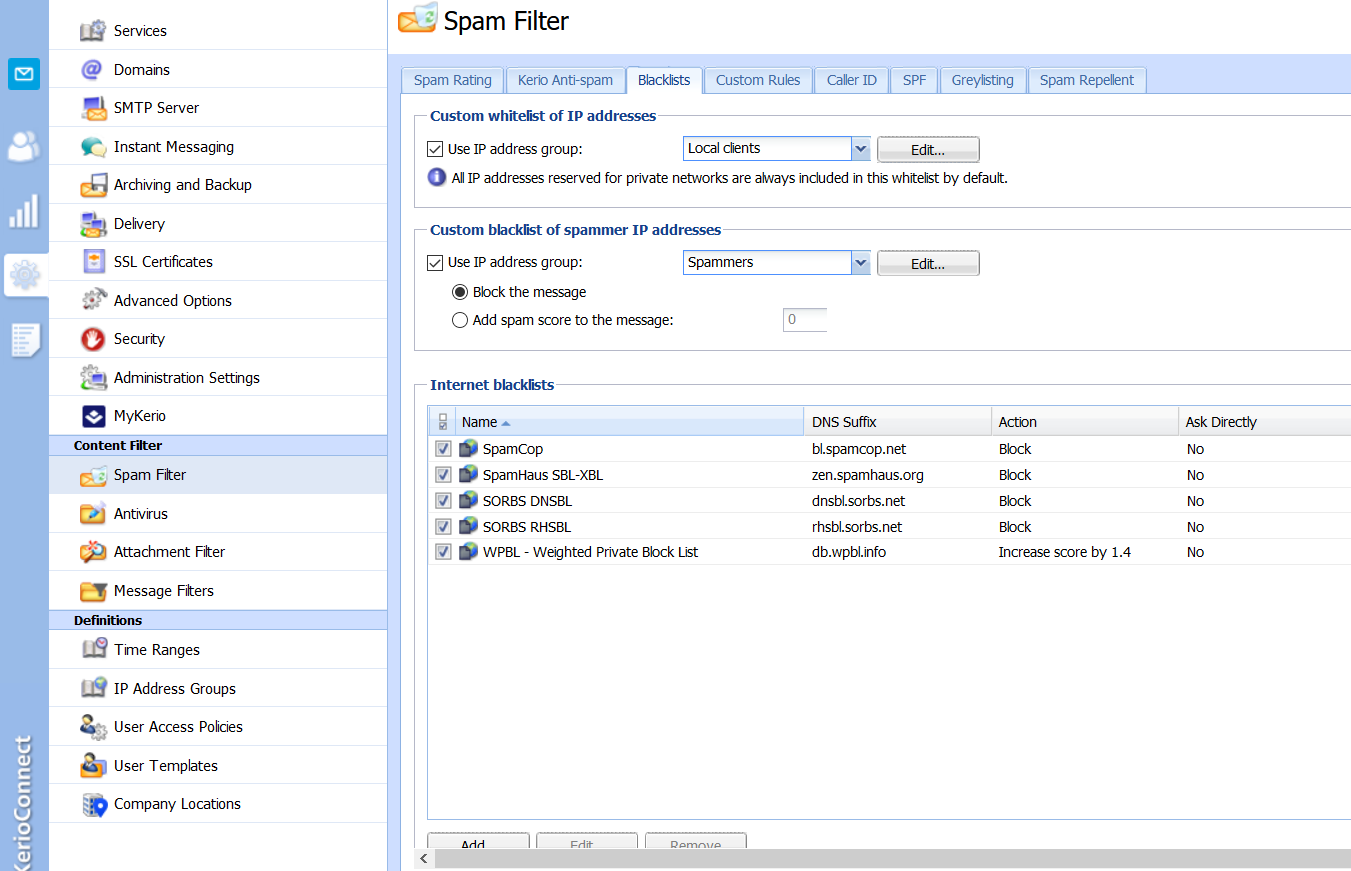Click the Antivirus icon
Screen dimensions: 1351x871
pos(94,514)
